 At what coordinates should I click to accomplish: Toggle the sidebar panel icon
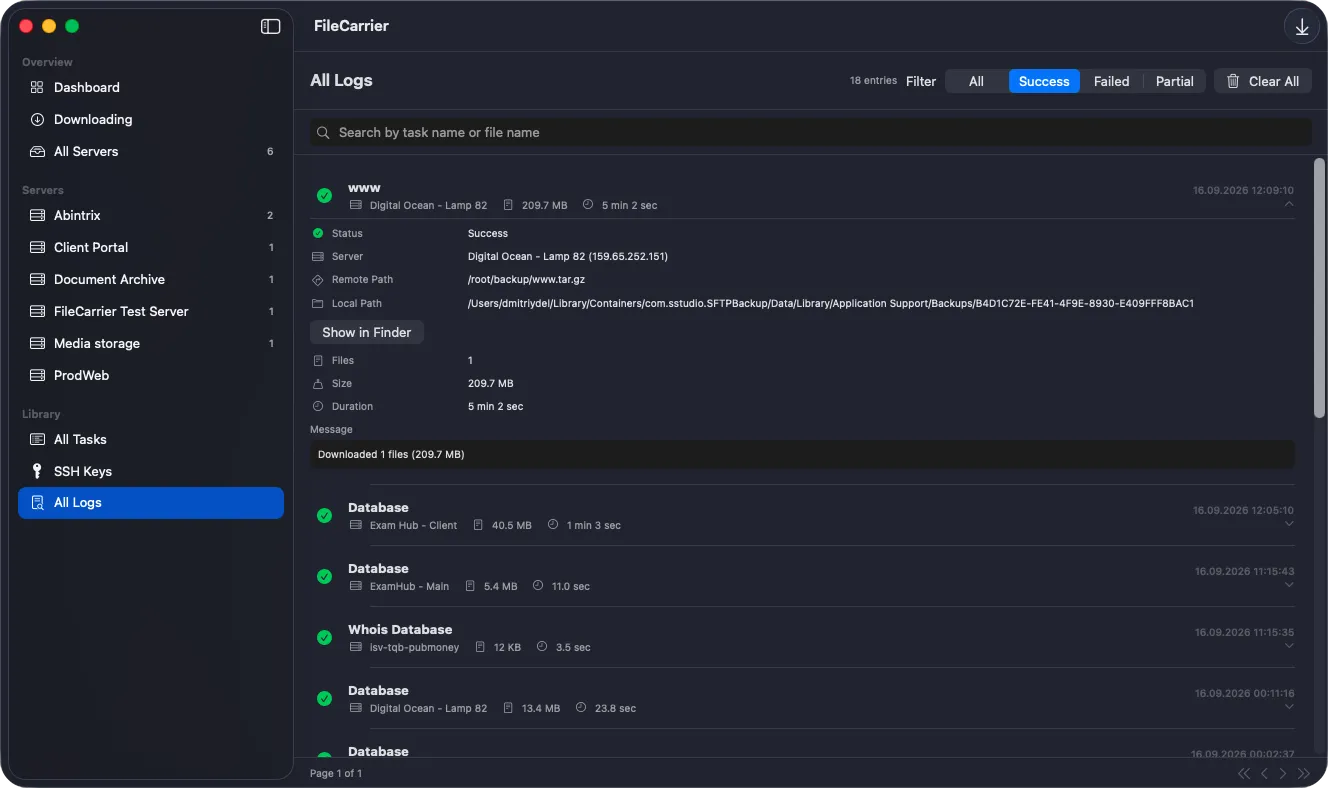pyautogui.click(x=270, y=27)
